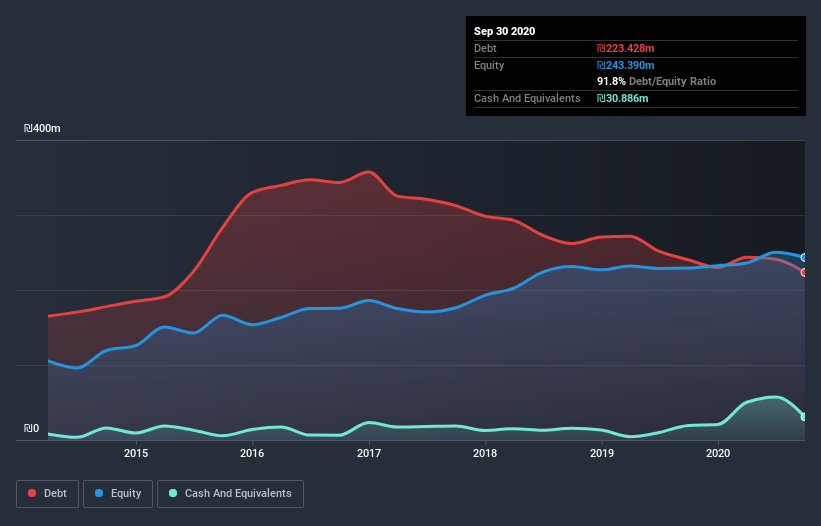821x526 pixels.
Task: Click the 2020 x-axis label
Action: tap(718, 453)
